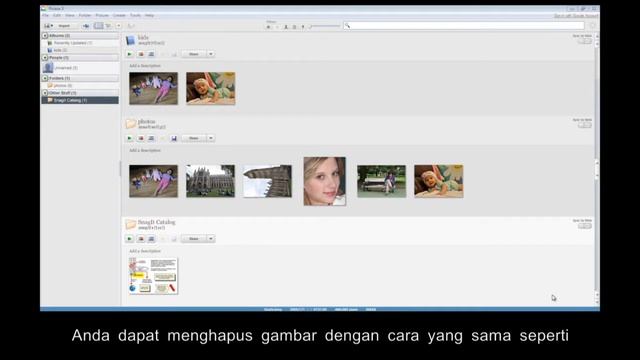The height and width of the screenshot is (360, 640).
Task: Select Recently Updated album in sidebar
Action: (x=80, y=43)
